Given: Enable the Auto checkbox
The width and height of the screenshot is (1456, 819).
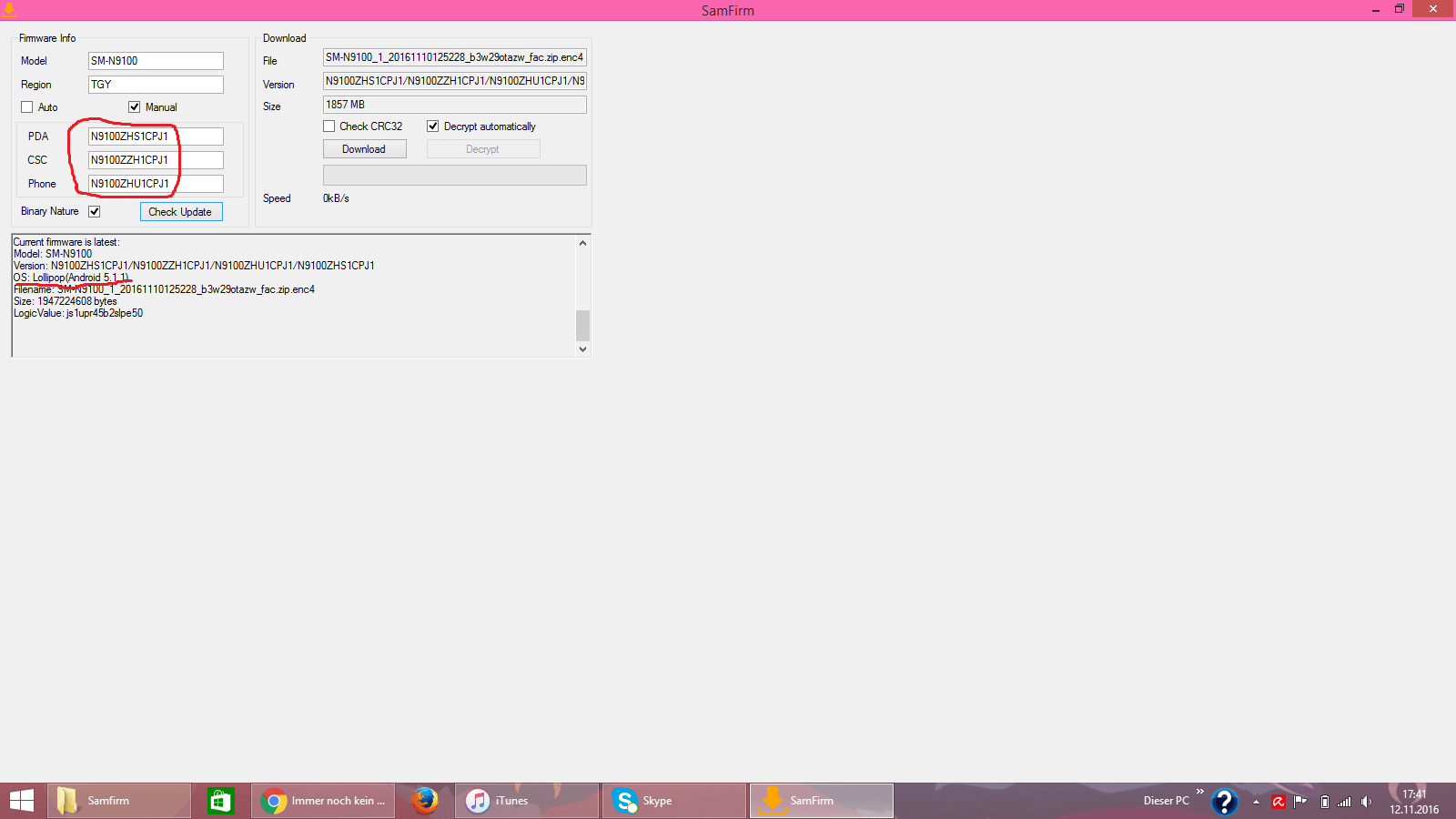Looking at the screenshot, I should [x=27, y=107].
